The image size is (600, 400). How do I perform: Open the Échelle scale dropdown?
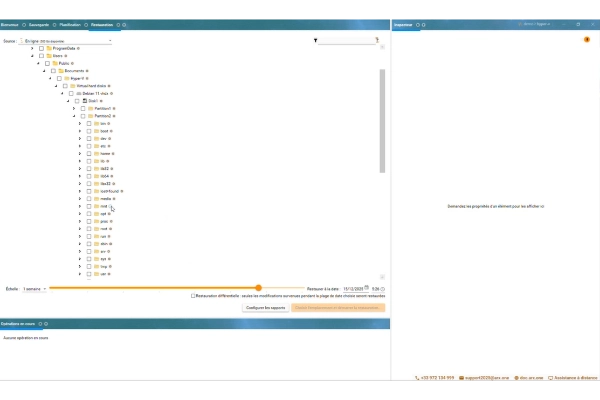(x=33, y=288)
